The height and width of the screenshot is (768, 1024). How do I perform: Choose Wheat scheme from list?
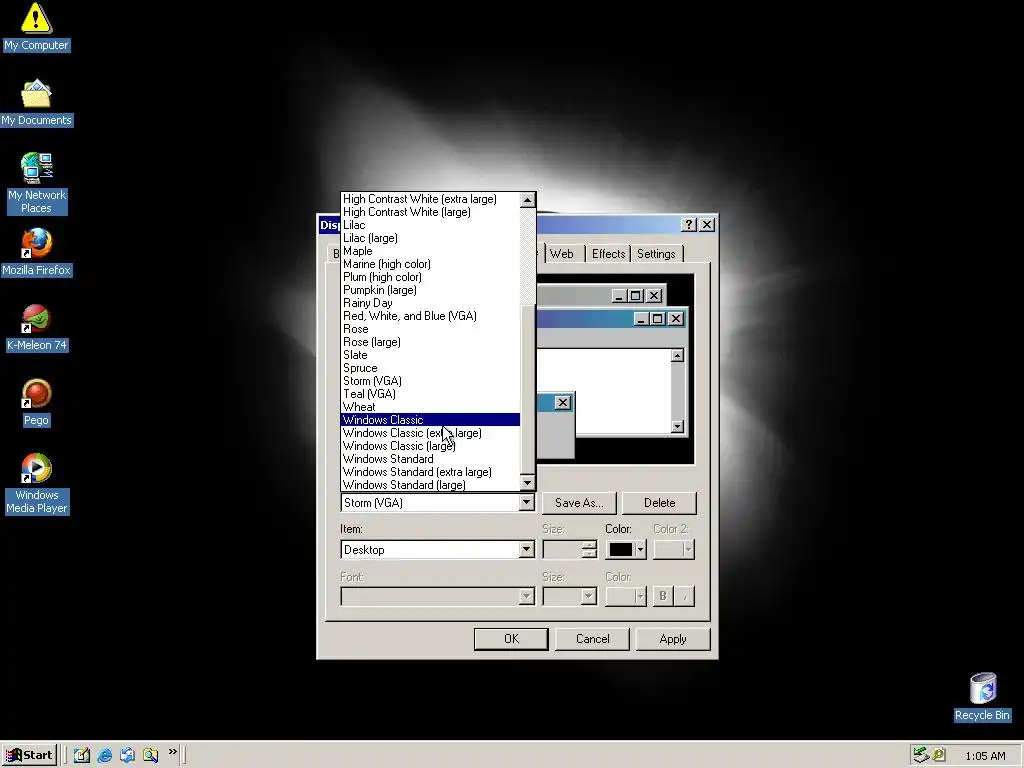click(x=430, y=407)
